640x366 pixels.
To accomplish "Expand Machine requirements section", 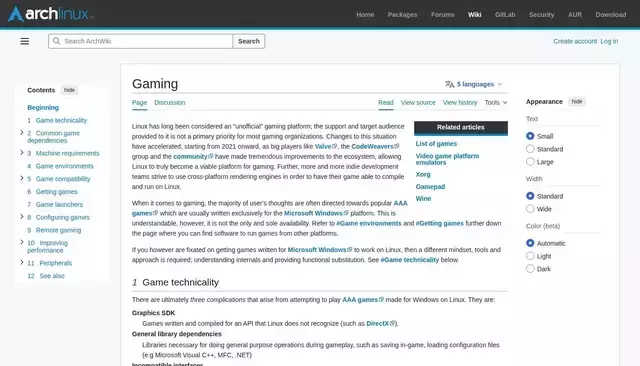I will click(22, 153).
